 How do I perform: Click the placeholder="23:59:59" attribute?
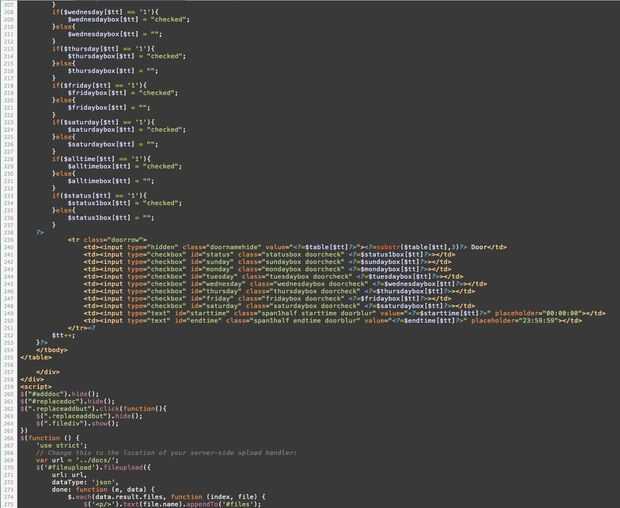tap(514, 321)
